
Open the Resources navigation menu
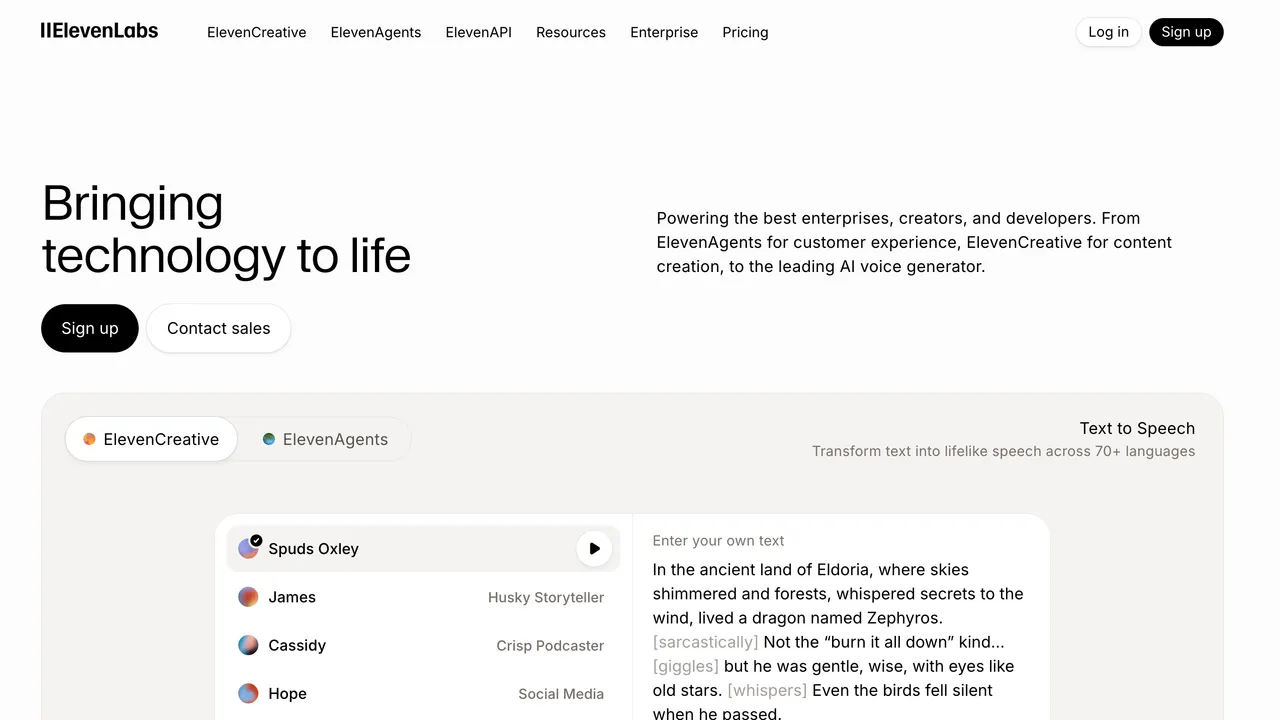(570, 32)
